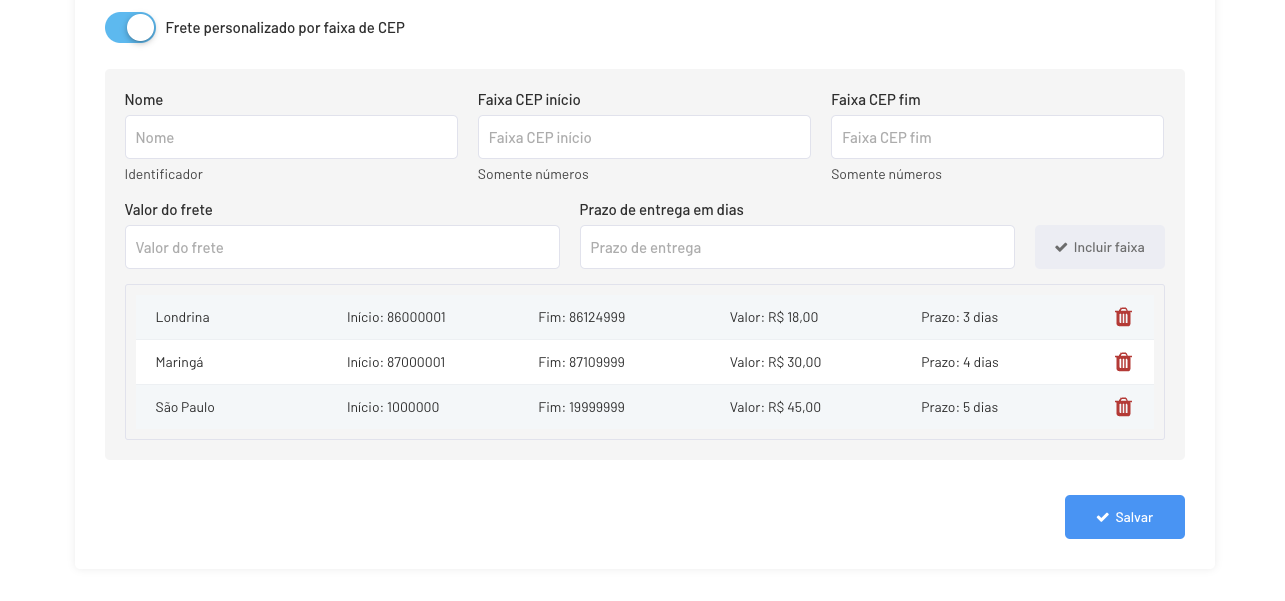The image size is (1285, 601).
Task: Click Londrina's Início 86000001 value
Action: pyautogui.click(x=396, y=317)
